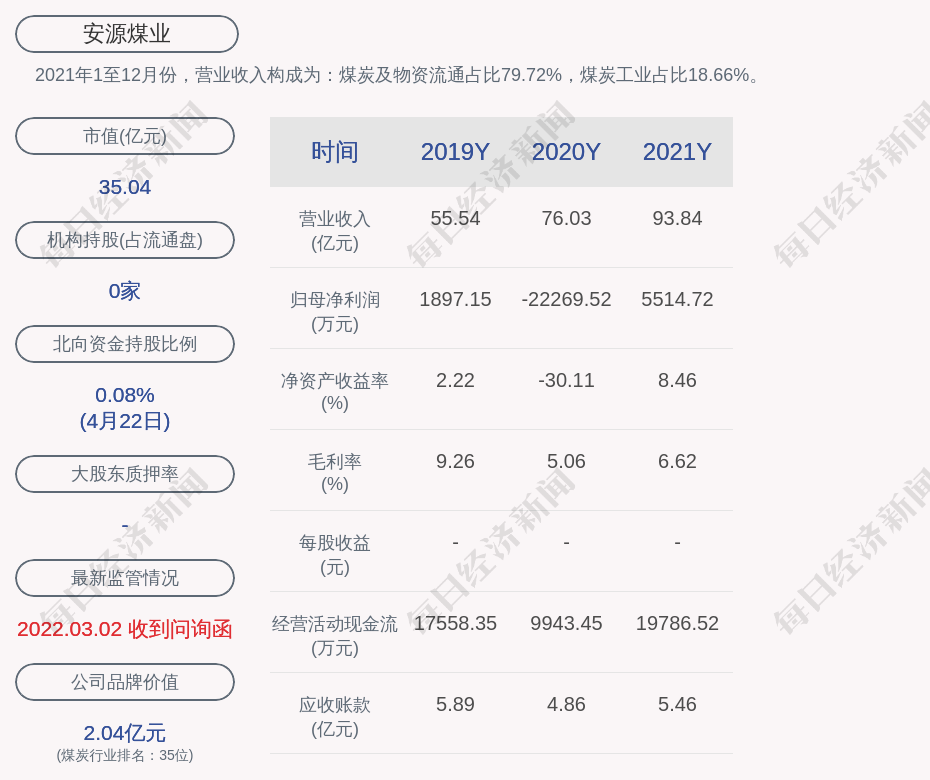Select the gross margin value 9.26
Viewport: 930px width, 780px height.
coord(455,461)
